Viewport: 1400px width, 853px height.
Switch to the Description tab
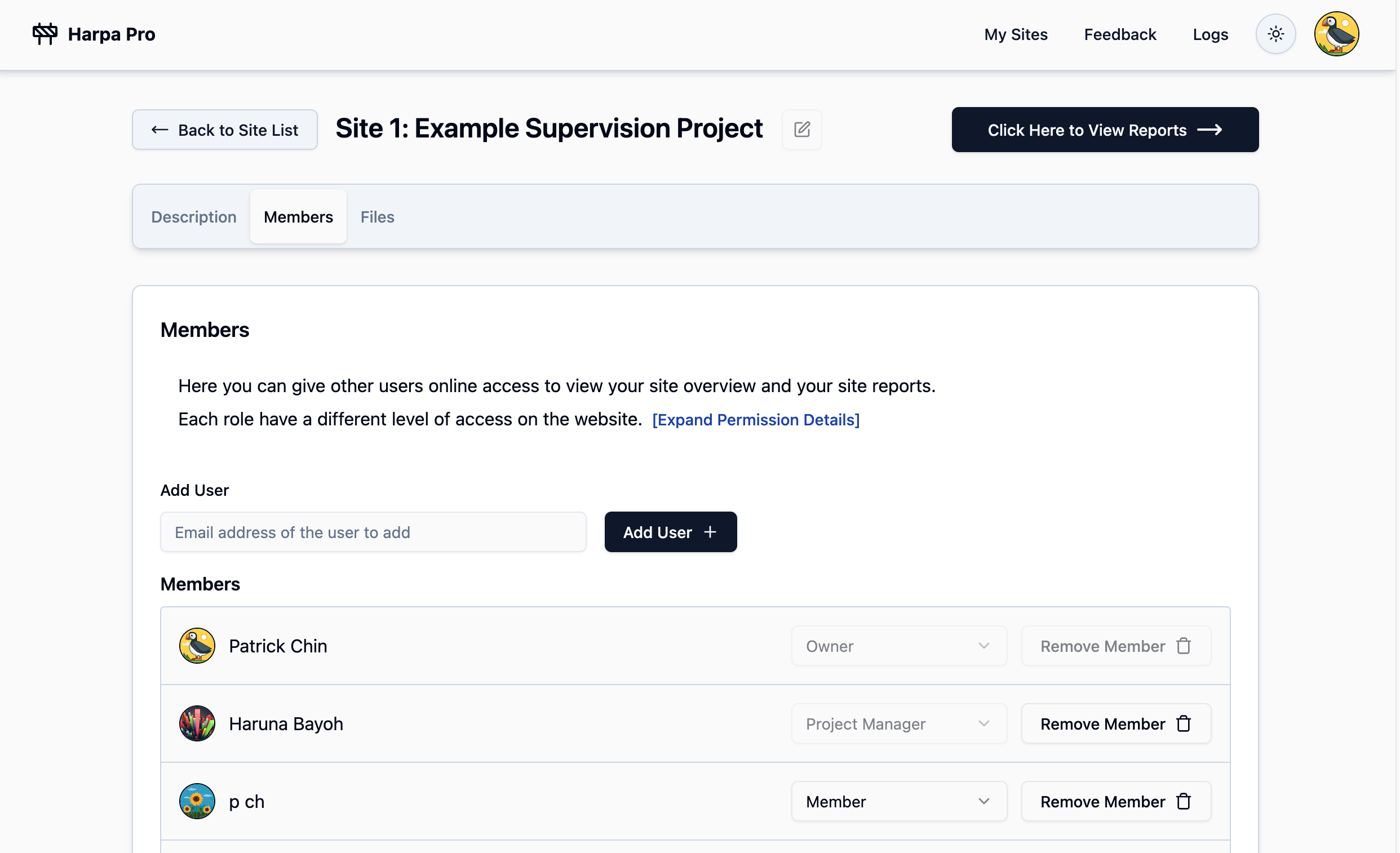click(x=194, y=217)
